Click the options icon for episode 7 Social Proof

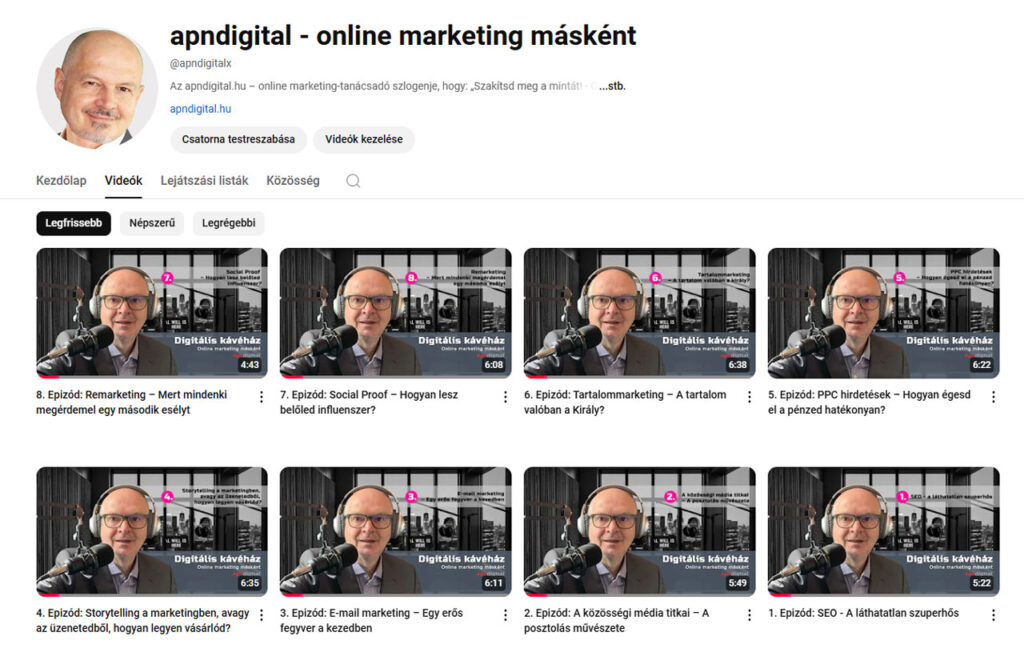[x=503, y=396]
